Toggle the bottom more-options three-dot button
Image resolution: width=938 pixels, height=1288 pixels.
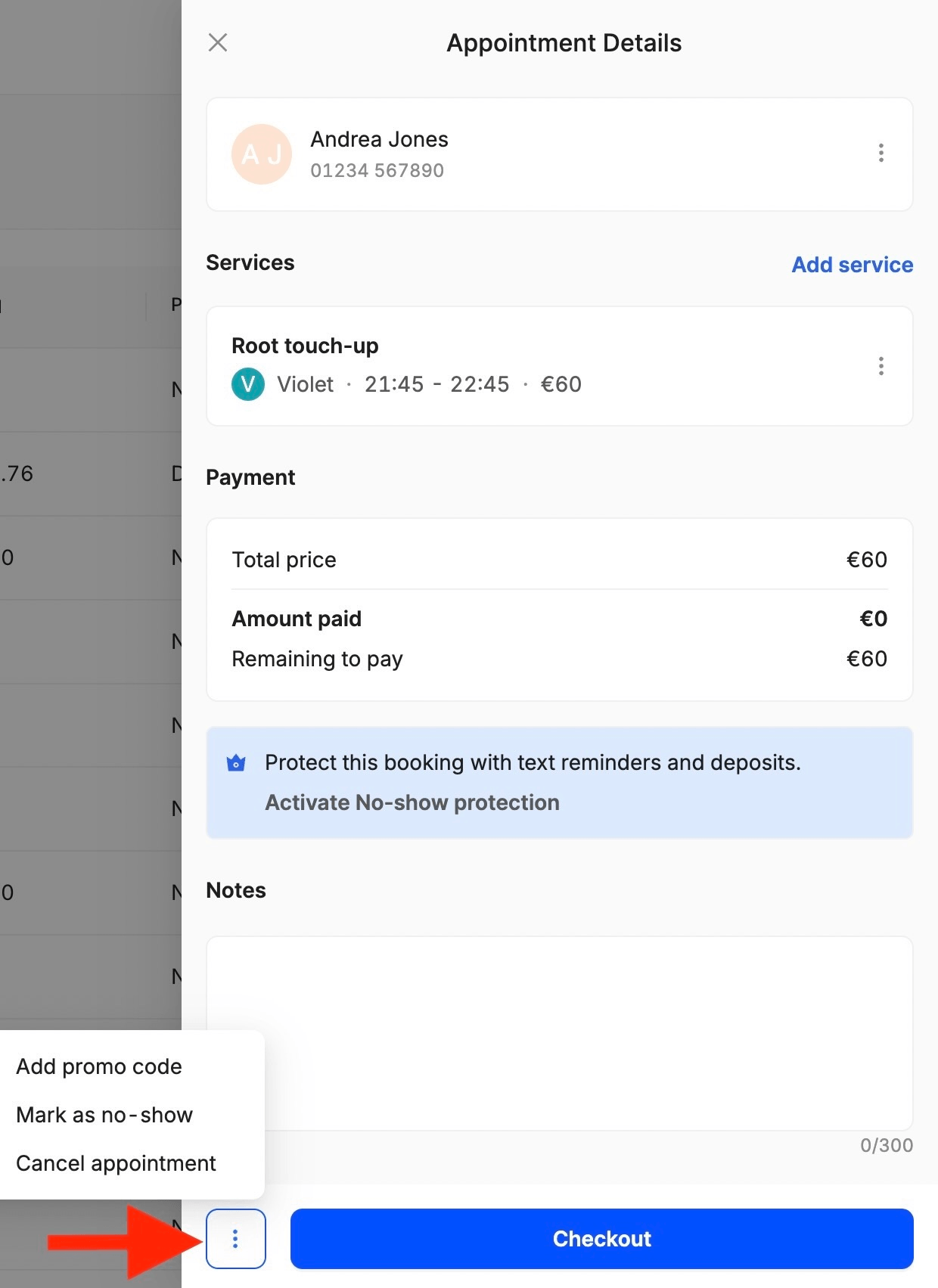coord(235,1238)
